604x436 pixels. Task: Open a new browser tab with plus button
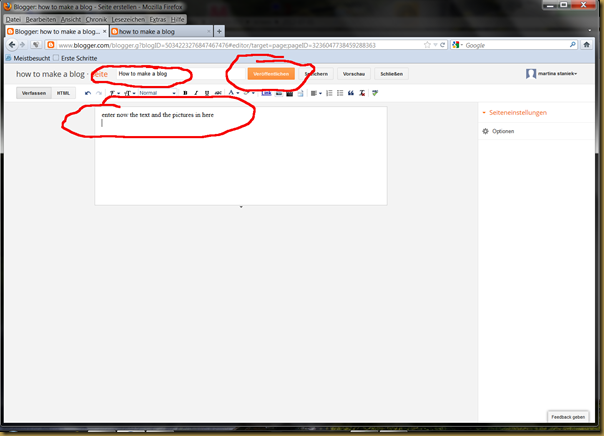pos(219,32)
